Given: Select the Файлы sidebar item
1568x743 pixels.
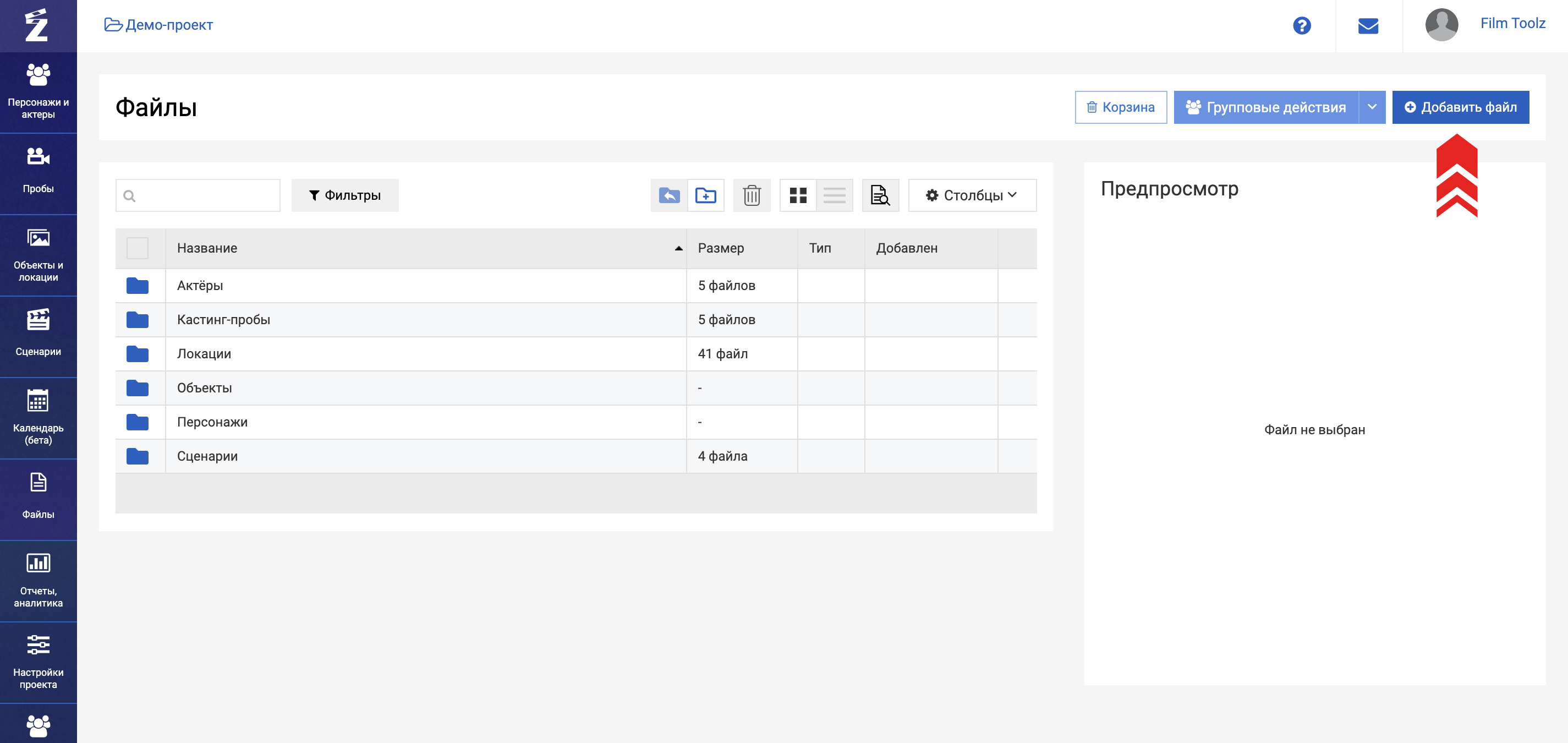Looking at the screenshot, I should [x=39, y=499].
